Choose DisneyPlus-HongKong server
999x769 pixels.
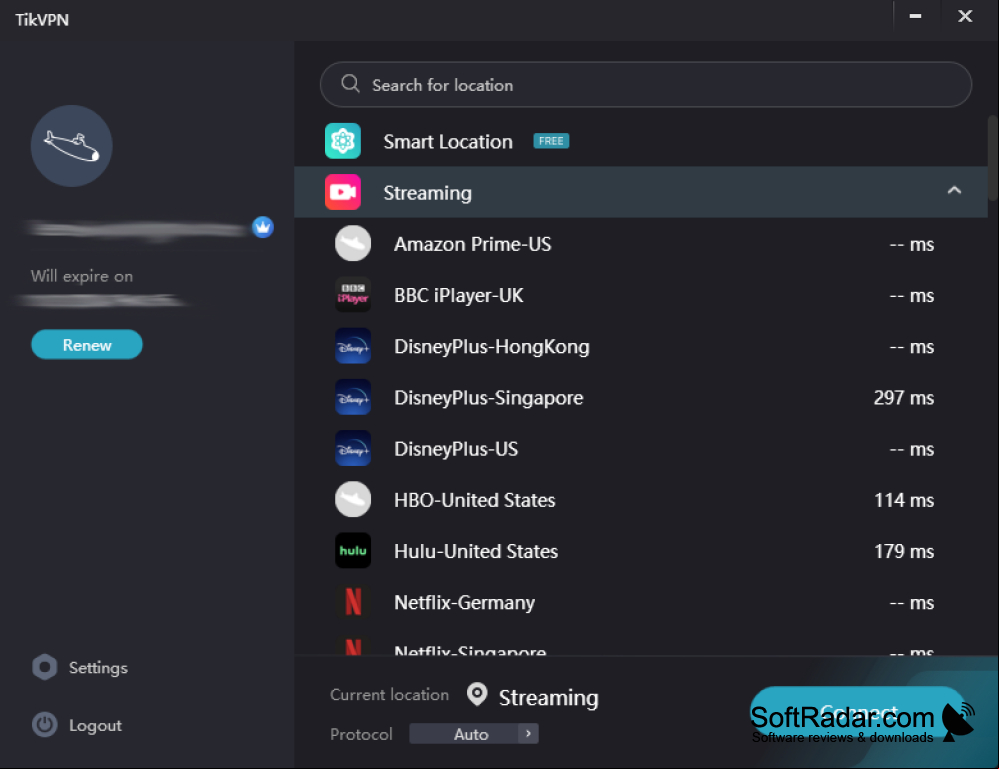click(641, 346)
